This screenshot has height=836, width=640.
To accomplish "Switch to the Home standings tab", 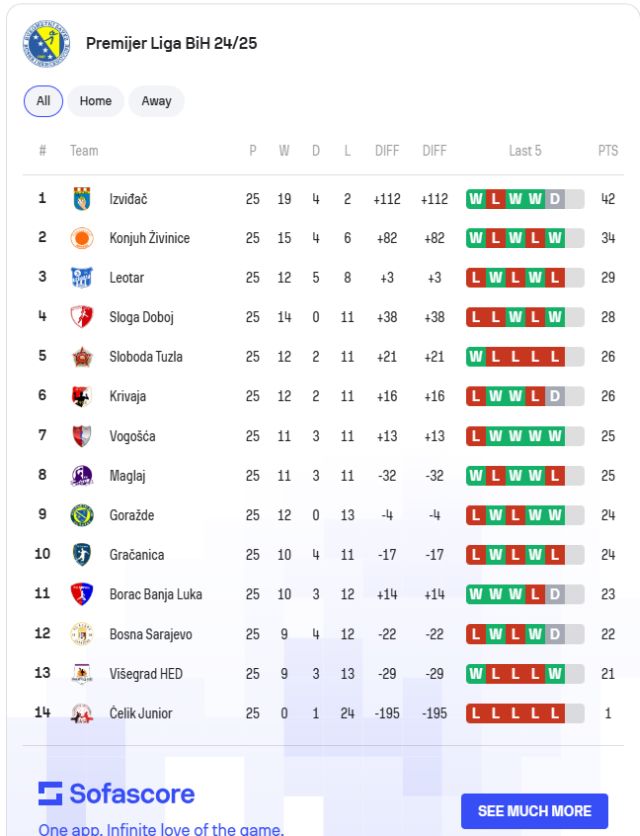I will (96, 101).
